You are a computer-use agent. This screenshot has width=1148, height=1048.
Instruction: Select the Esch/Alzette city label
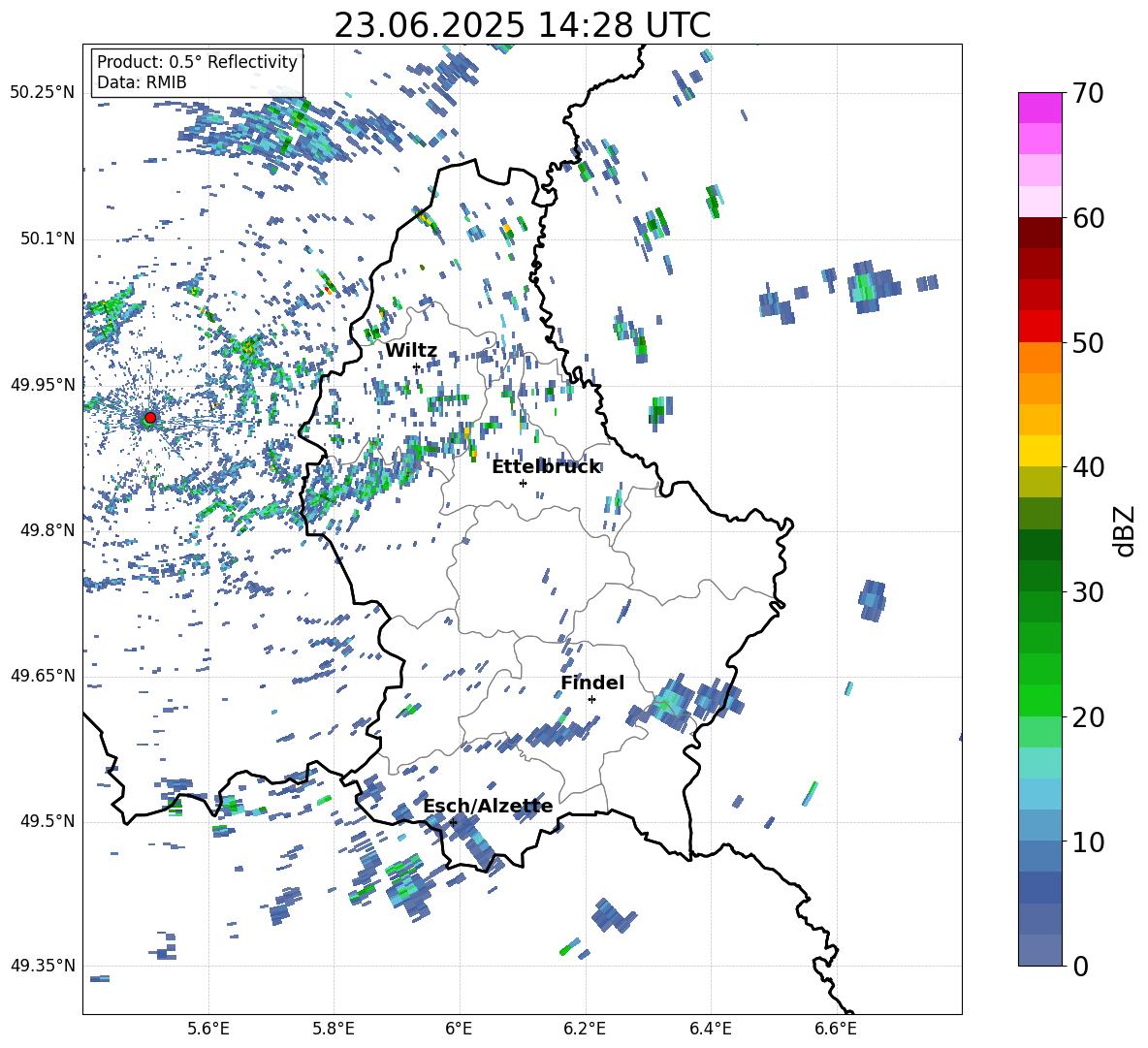pos(488,806)
